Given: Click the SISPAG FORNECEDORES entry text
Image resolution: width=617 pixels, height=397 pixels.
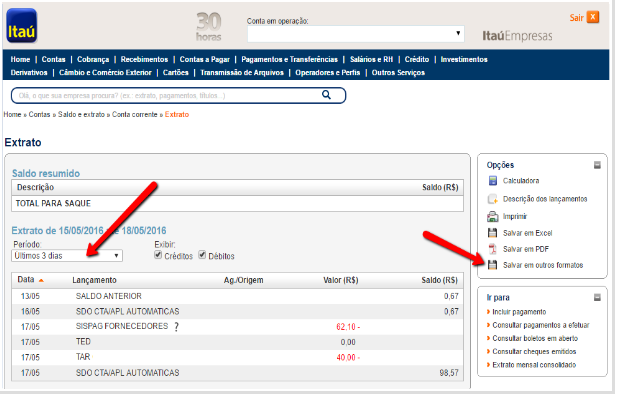Looking at the screenshot, I should pos(122,326).
